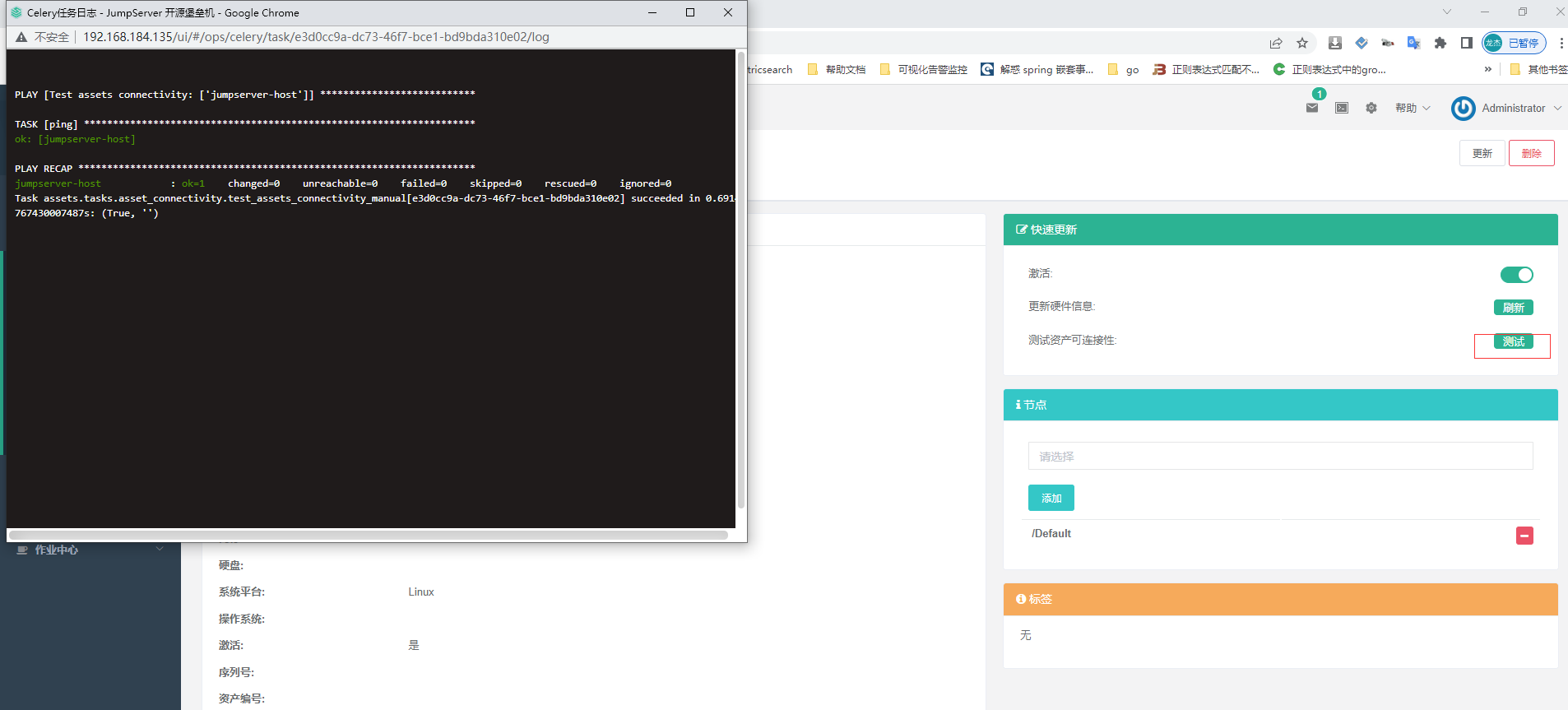Click the Chrome tab search chevron

click(1447, 12)
